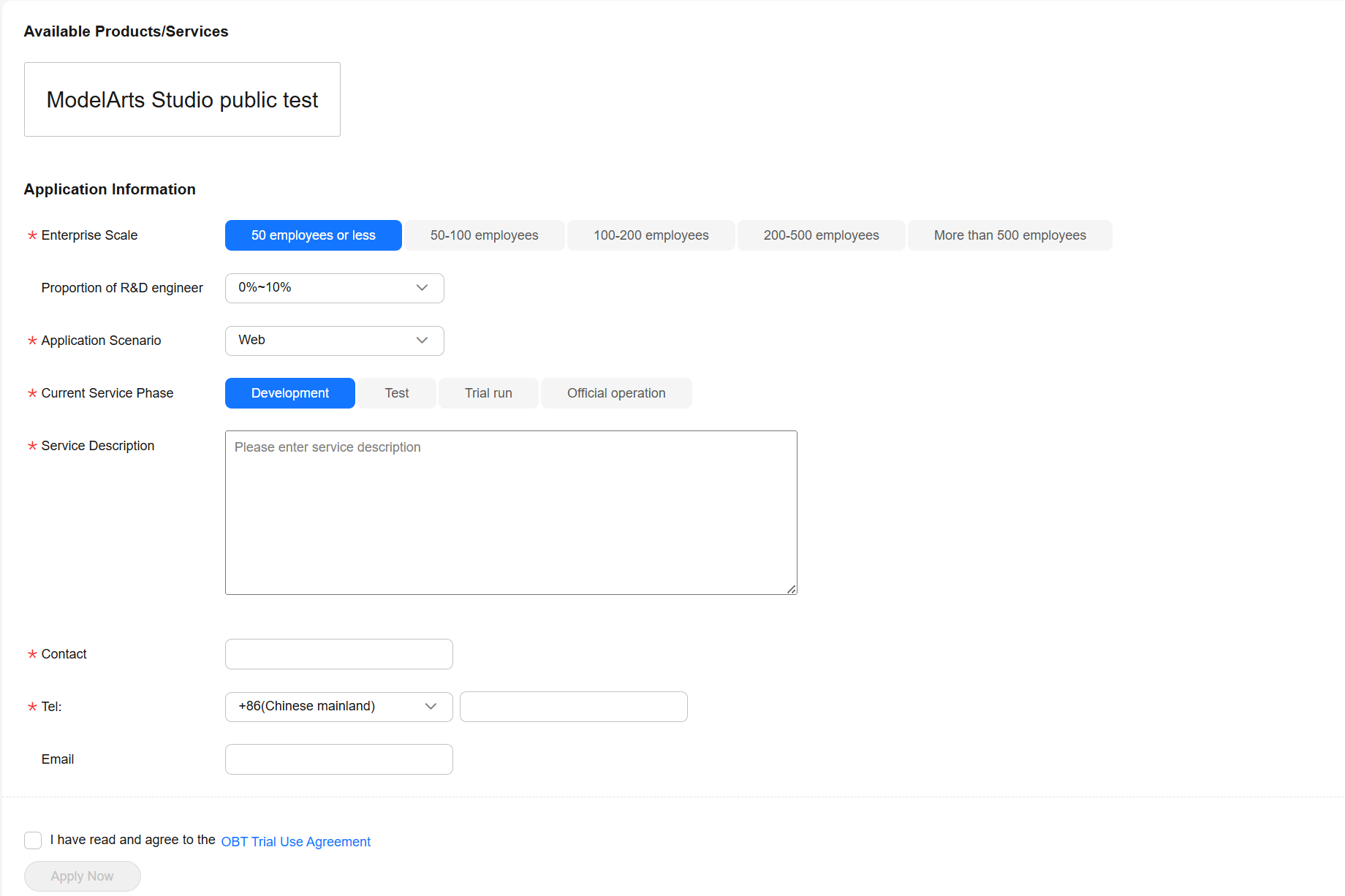The width and height of the screenshot is (1345, 896).
Task: Tick the agreement checkbox
Action: click(33, 840)
